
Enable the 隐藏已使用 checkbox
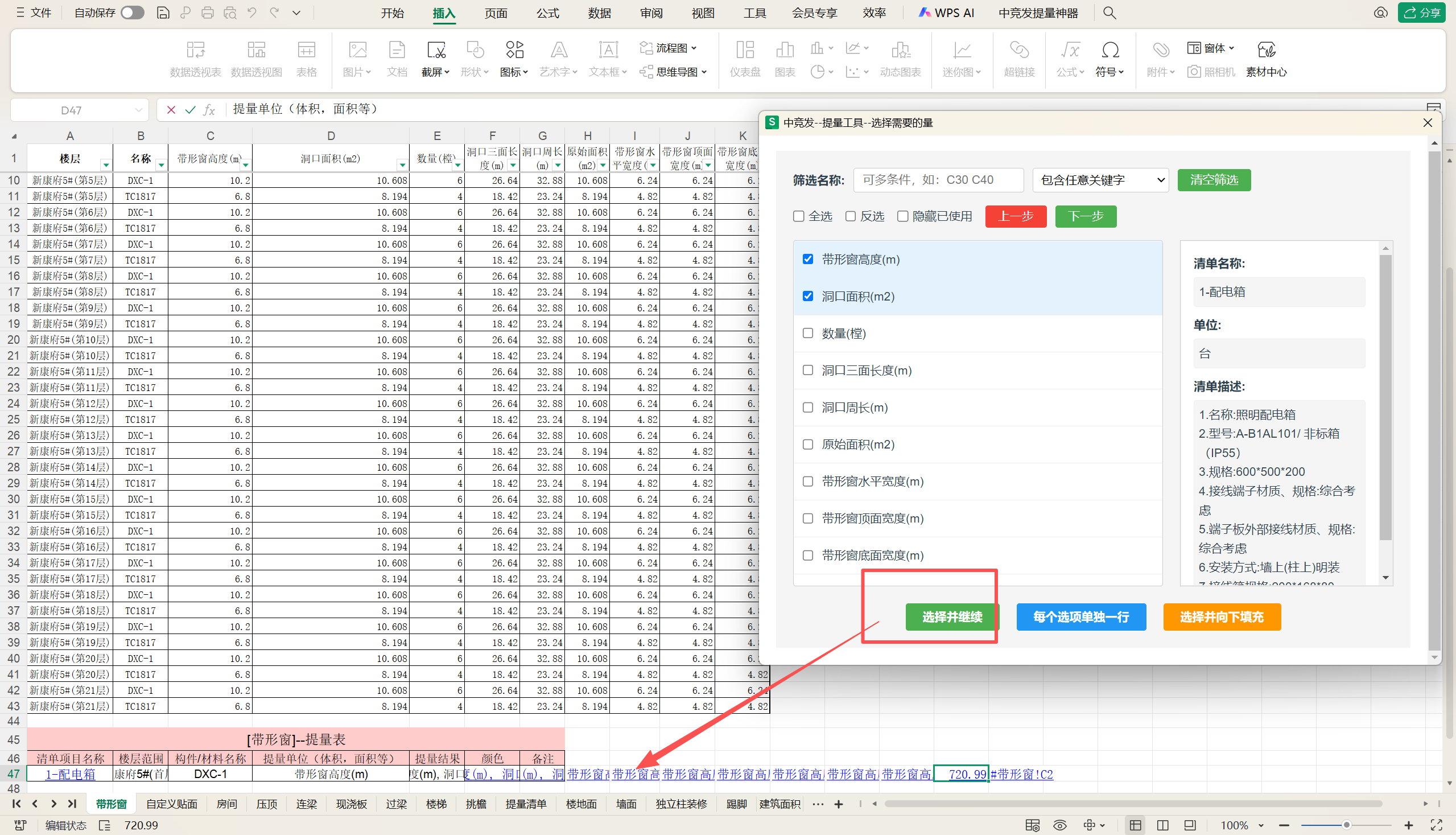click(902, 216)
